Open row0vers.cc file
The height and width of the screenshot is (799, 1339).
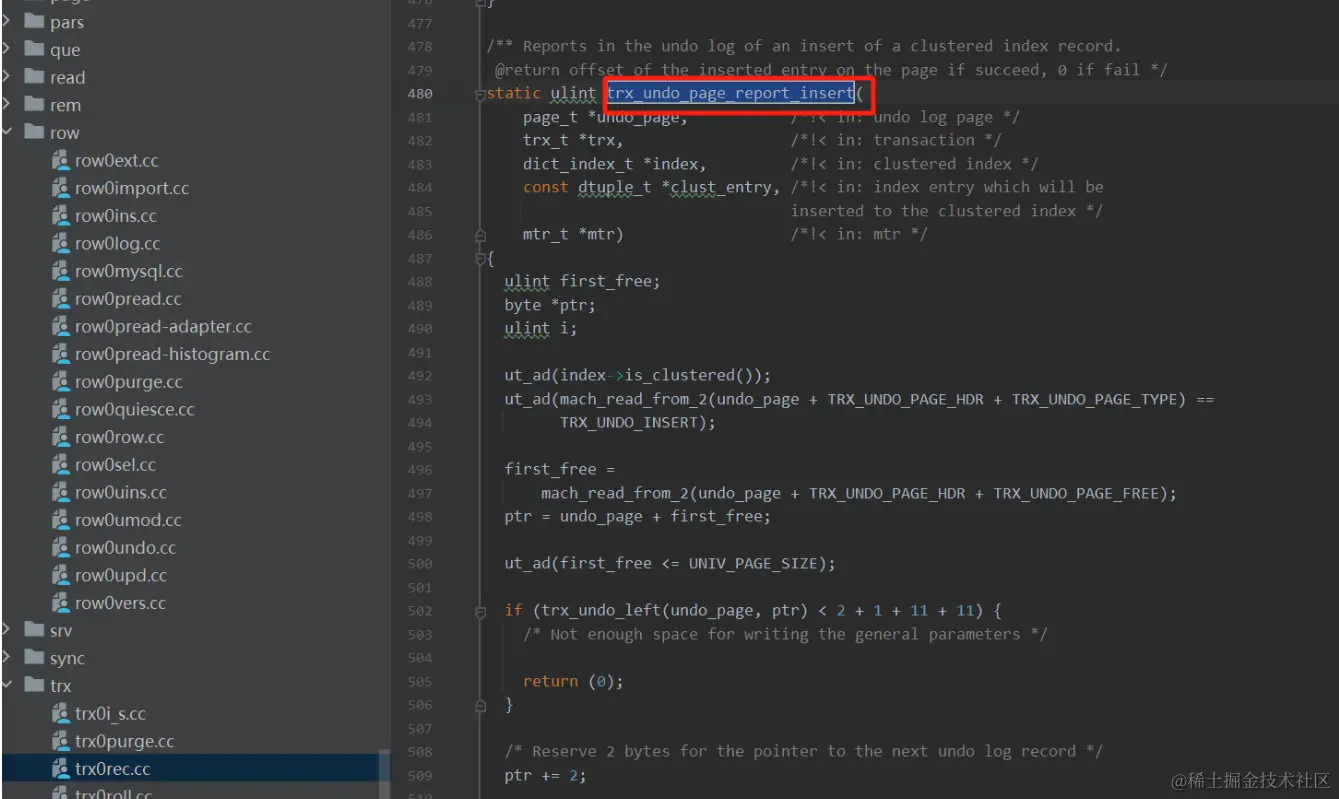[120, 603]
